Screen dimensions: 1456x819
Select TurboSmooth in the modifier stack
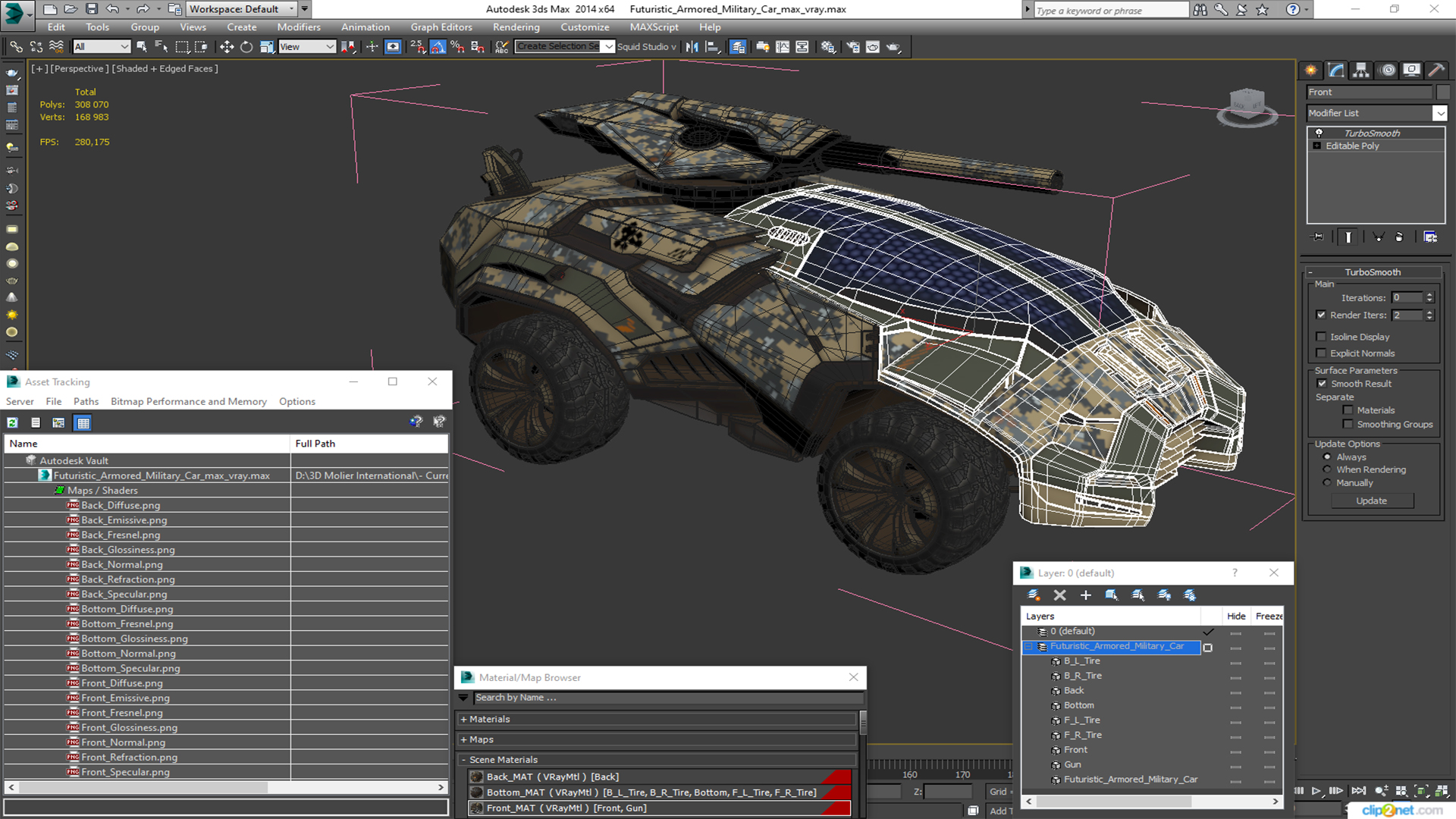tap(1372, 133)
